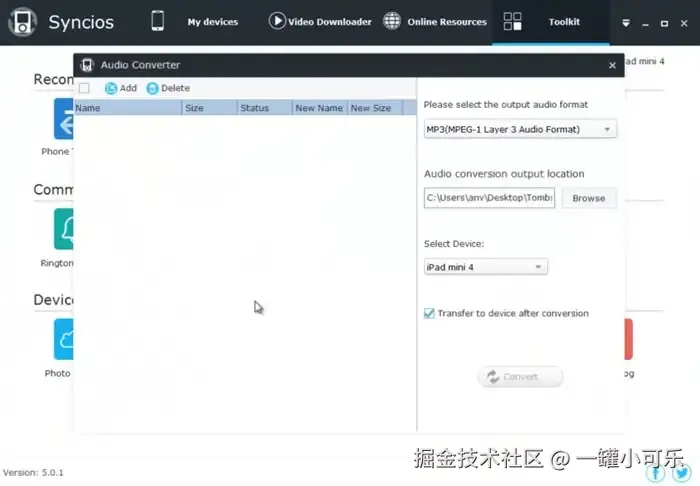
Task: Open the Online Resources tab
Action: [x=447, y=22]
